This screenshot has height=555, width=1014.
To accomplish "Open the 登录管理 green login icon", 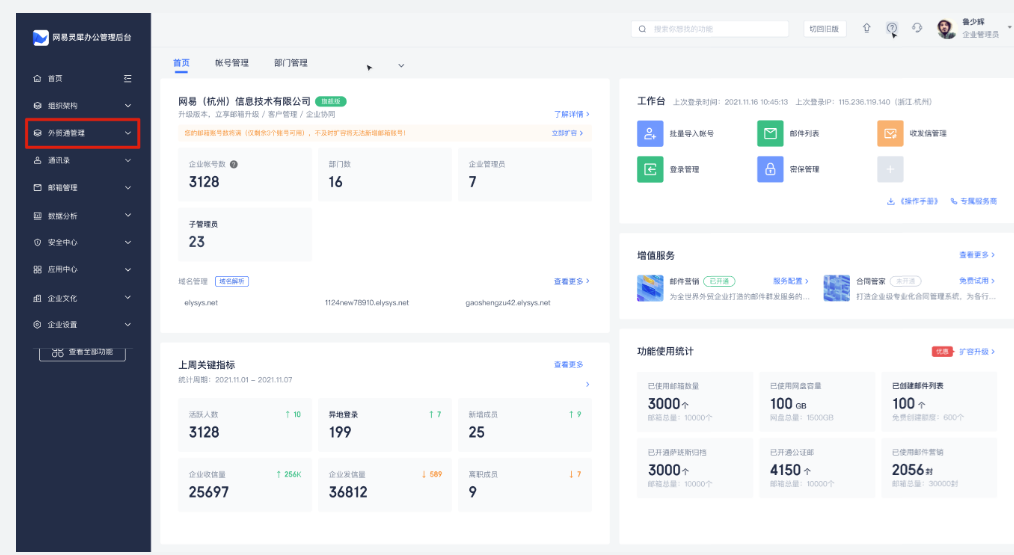I will coord(650,169).
